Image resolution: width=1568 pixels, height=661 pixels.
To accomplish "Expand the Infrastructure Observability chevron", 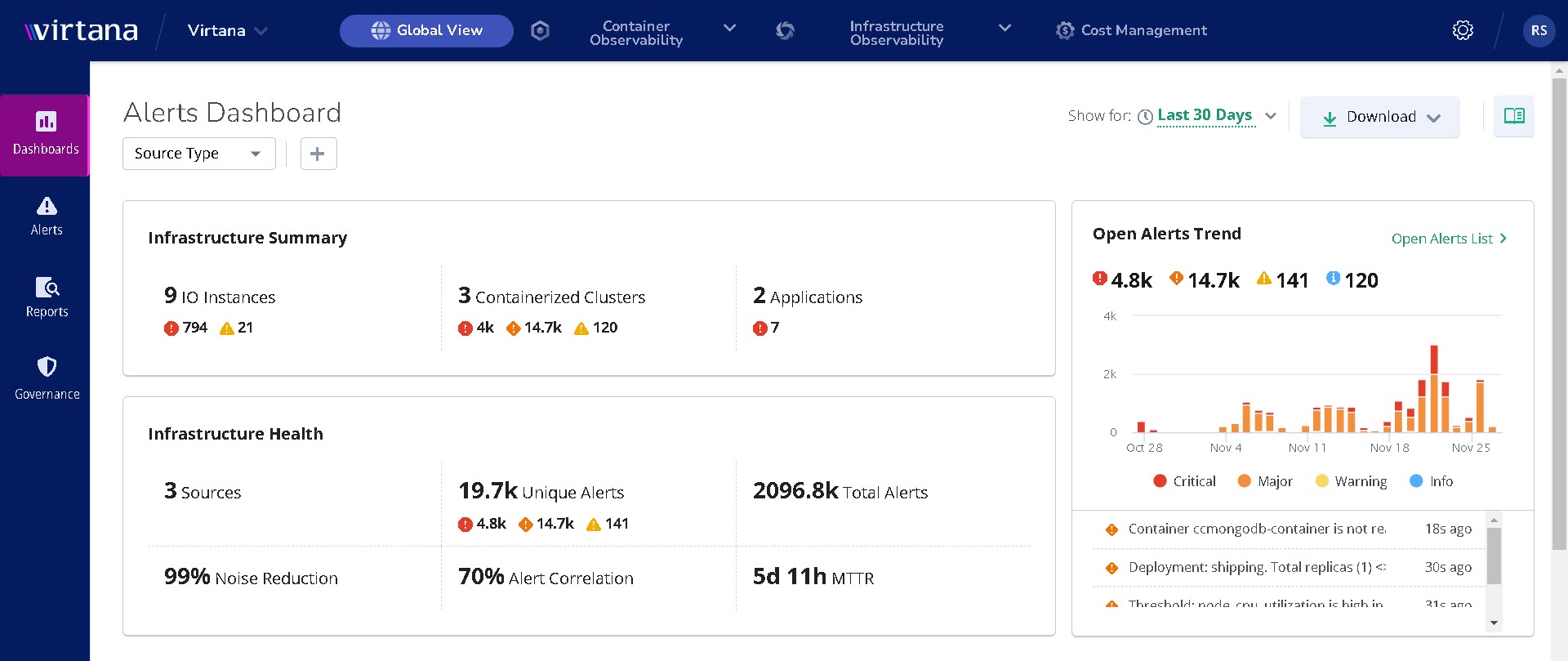I will tap(1005, 29).
